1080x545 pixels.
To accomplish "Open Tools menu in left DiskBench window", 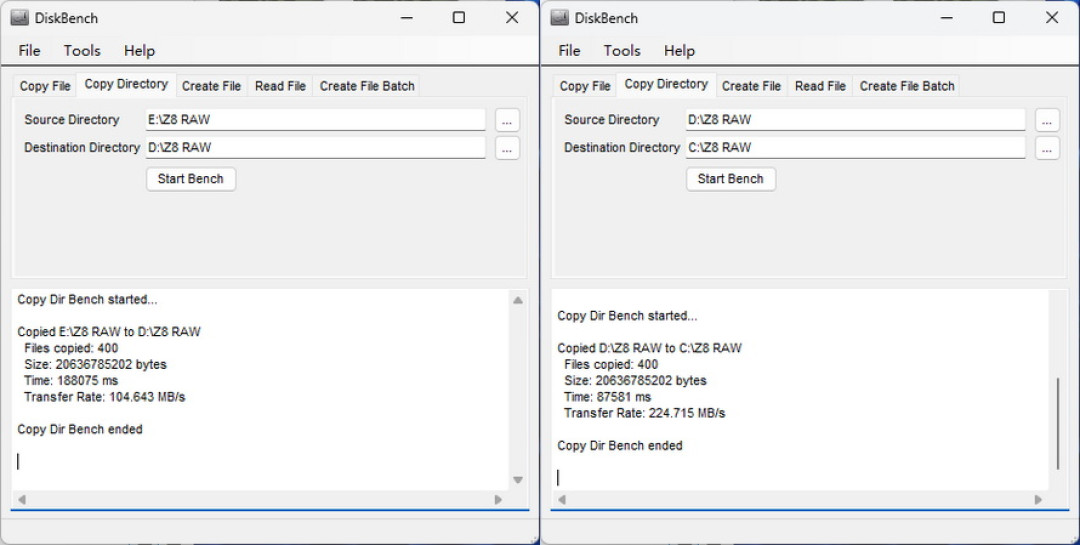I will click(x=82, y=50).
